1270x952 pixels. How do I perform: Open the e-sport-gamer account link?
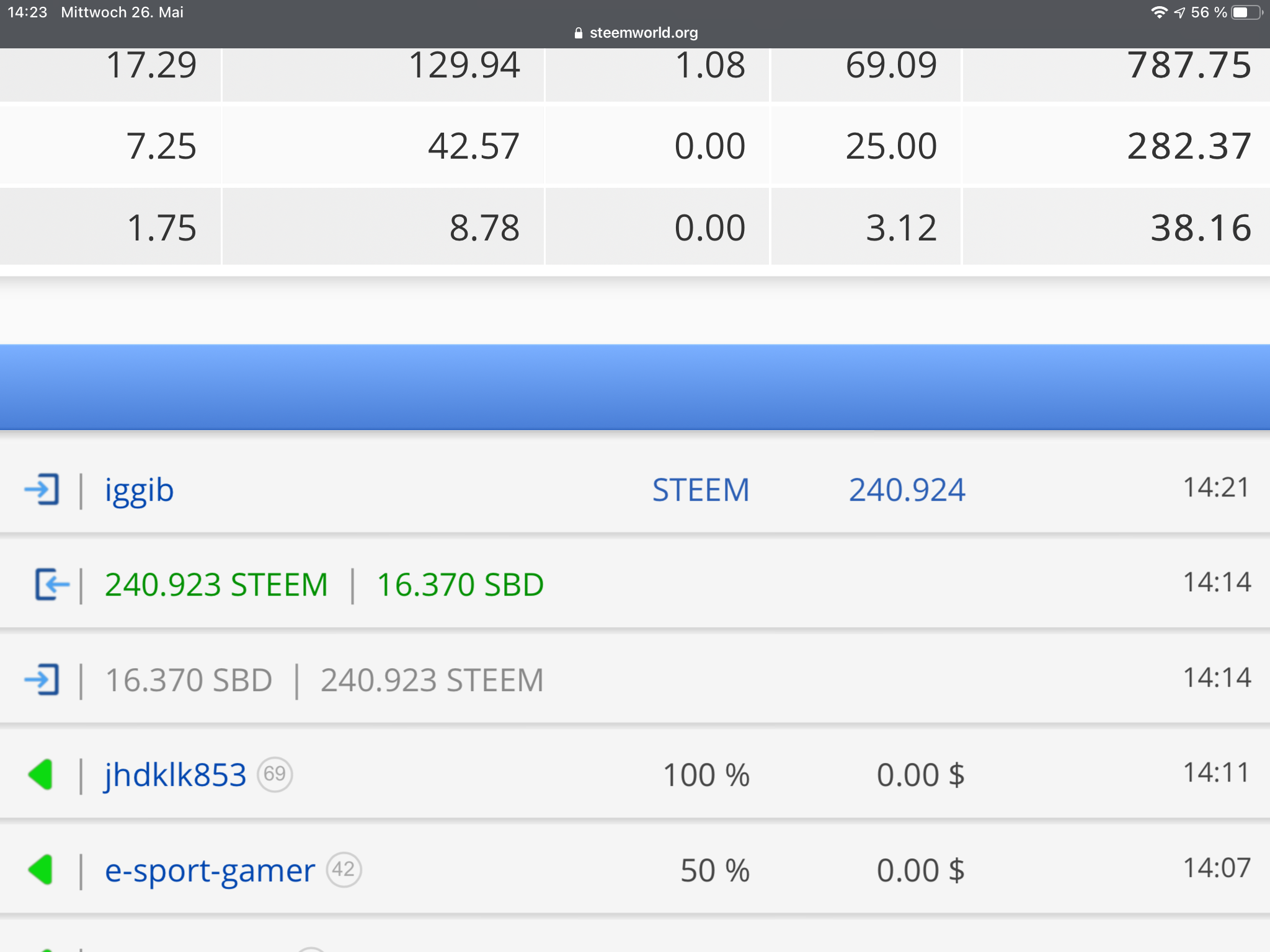pyautogui.click(x=210, y=871)
